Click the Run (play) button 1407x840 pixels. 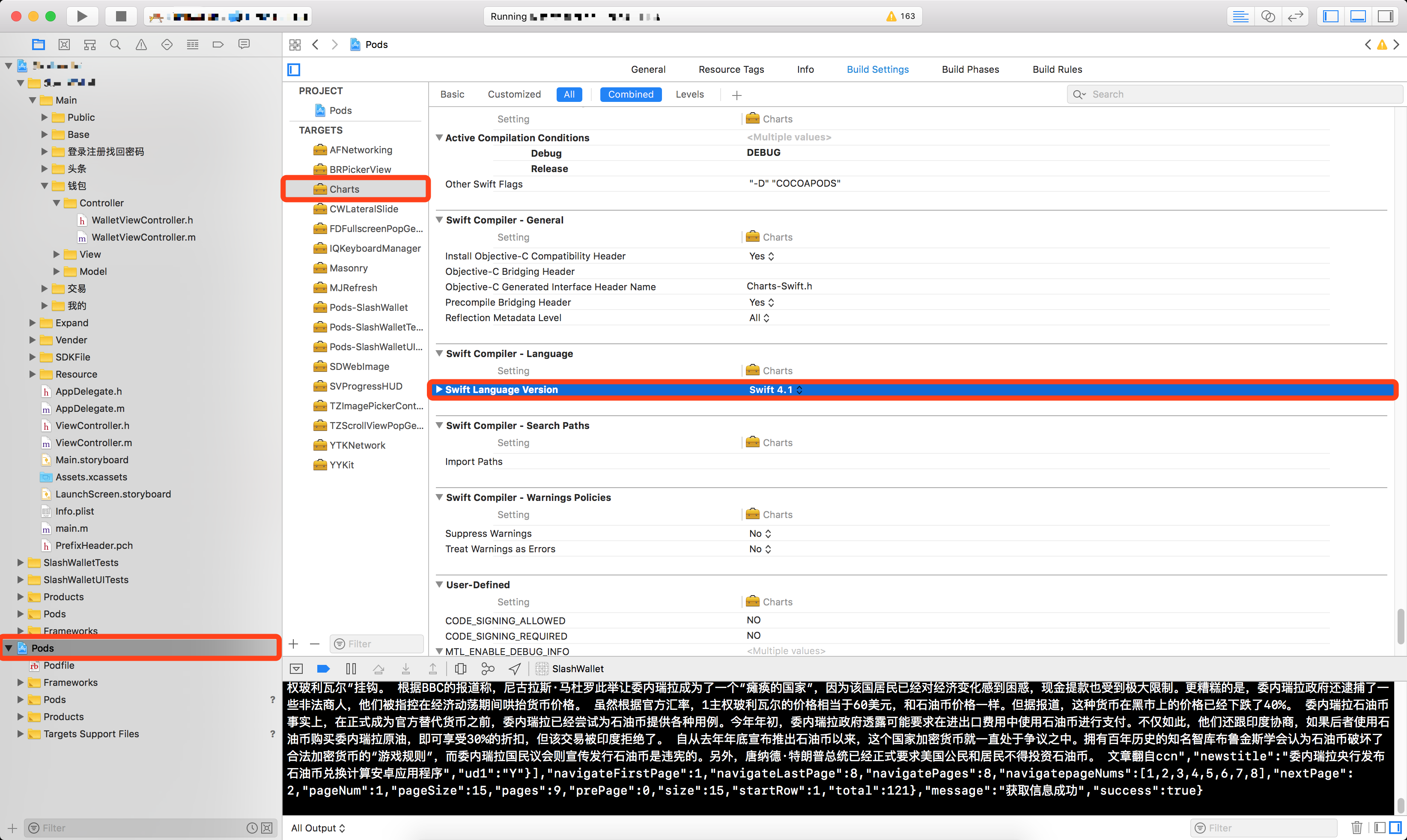pos(82,16)
